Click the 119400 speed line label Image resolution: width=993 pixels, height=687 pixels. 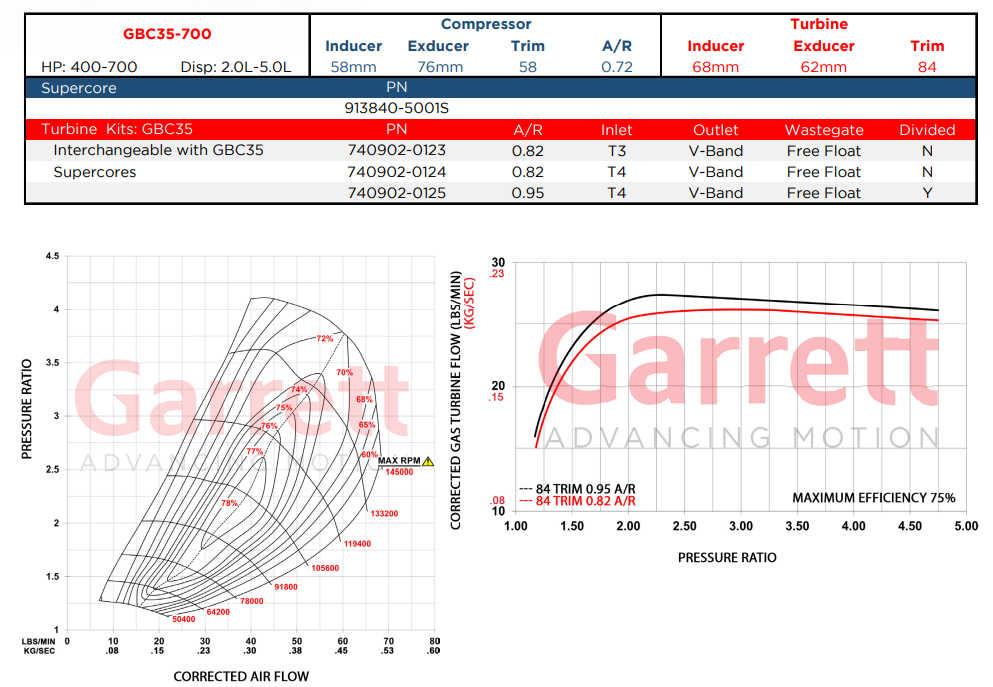[357, 544]
